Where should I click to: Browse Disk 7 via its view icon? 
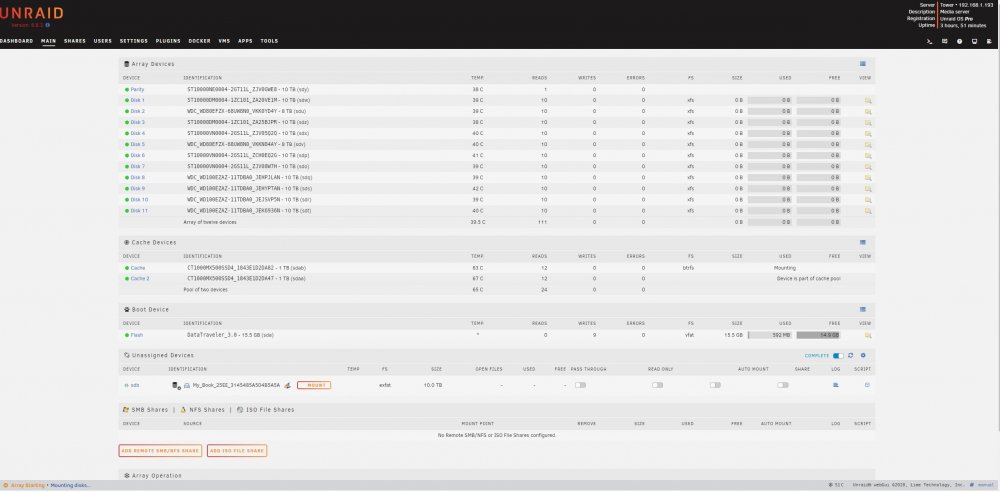867,166
